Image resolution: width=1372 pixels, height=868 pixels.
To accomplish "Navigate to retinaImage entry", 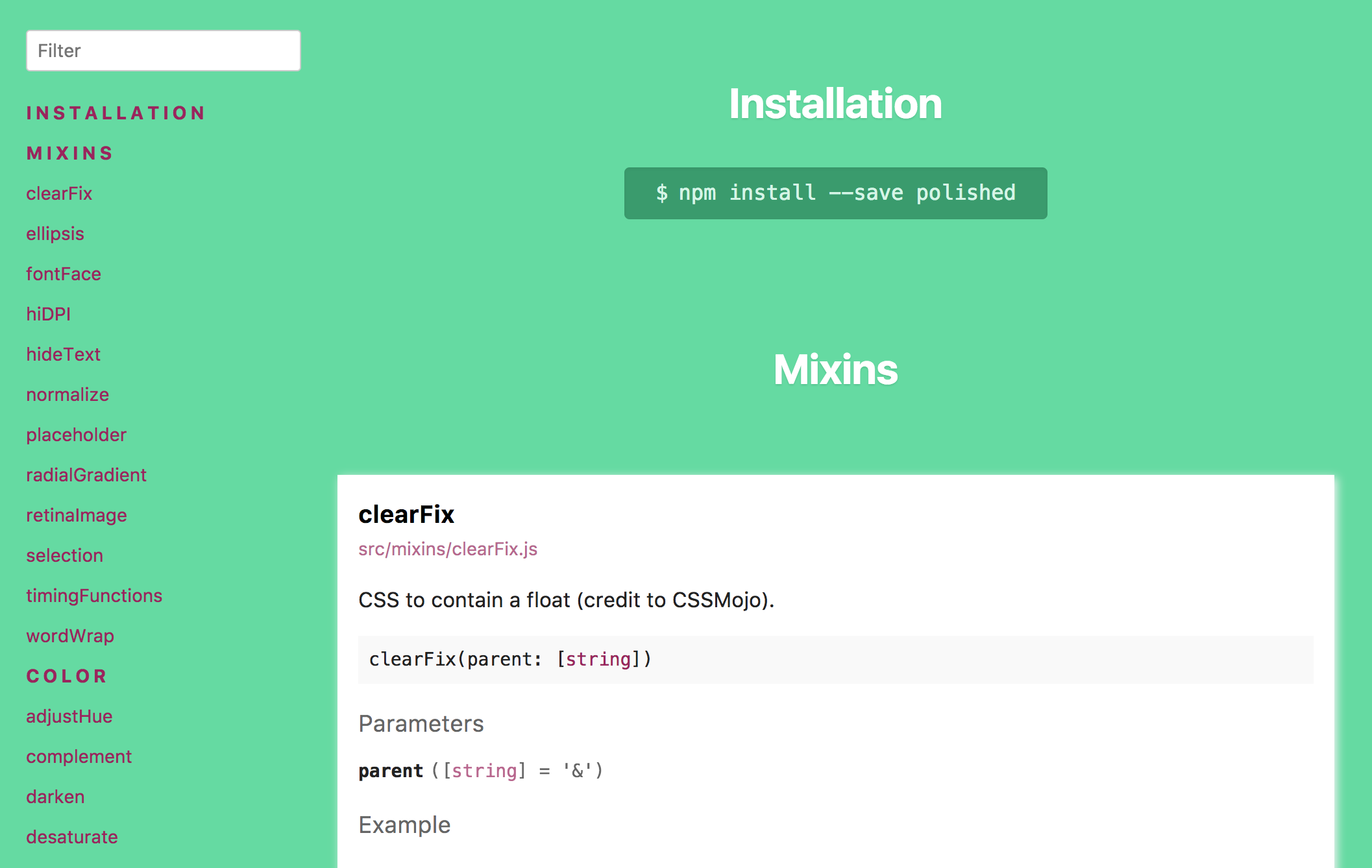I will click(77, 515).
